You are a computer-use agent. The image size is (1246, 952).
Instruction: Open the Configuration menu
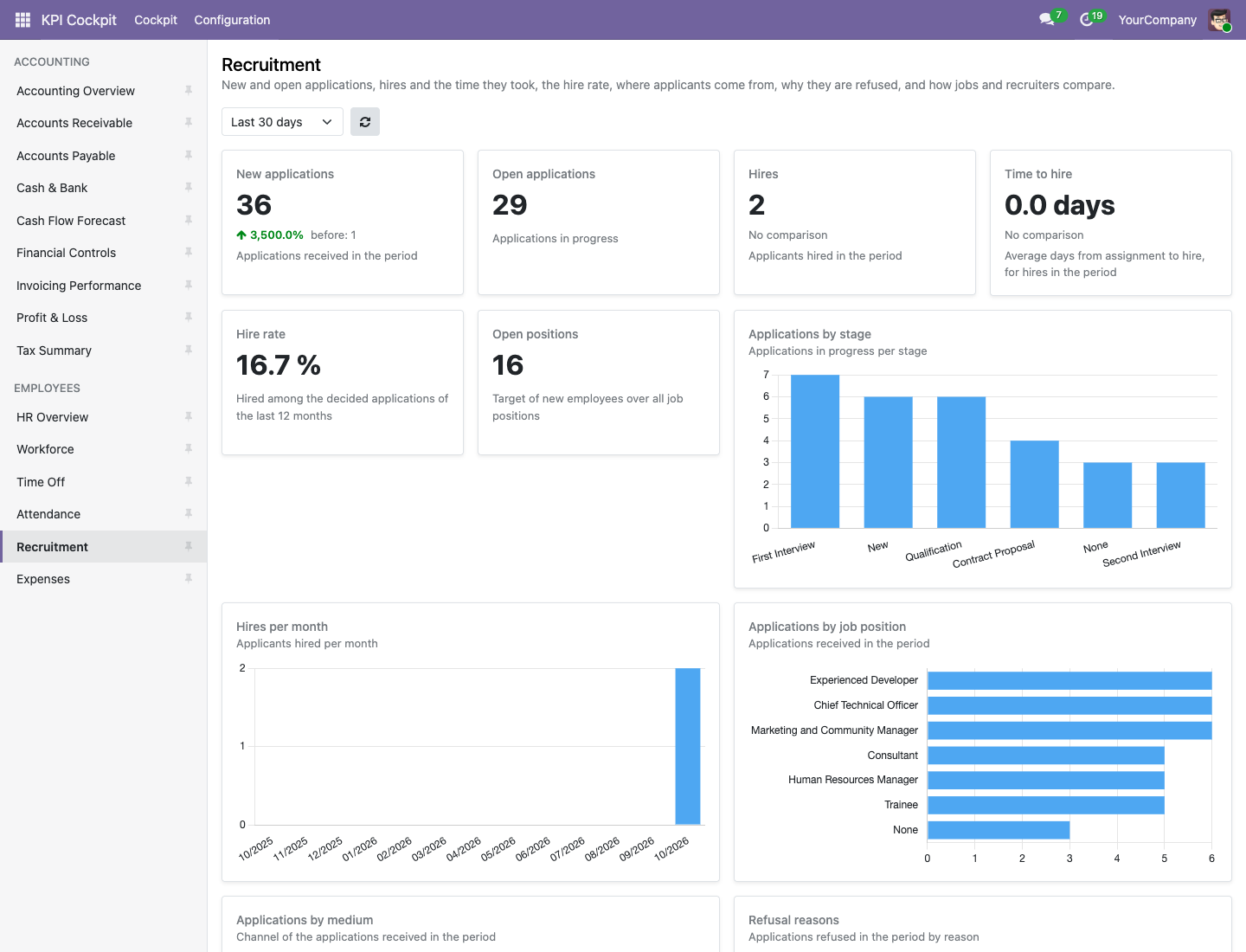pos(232,20)
